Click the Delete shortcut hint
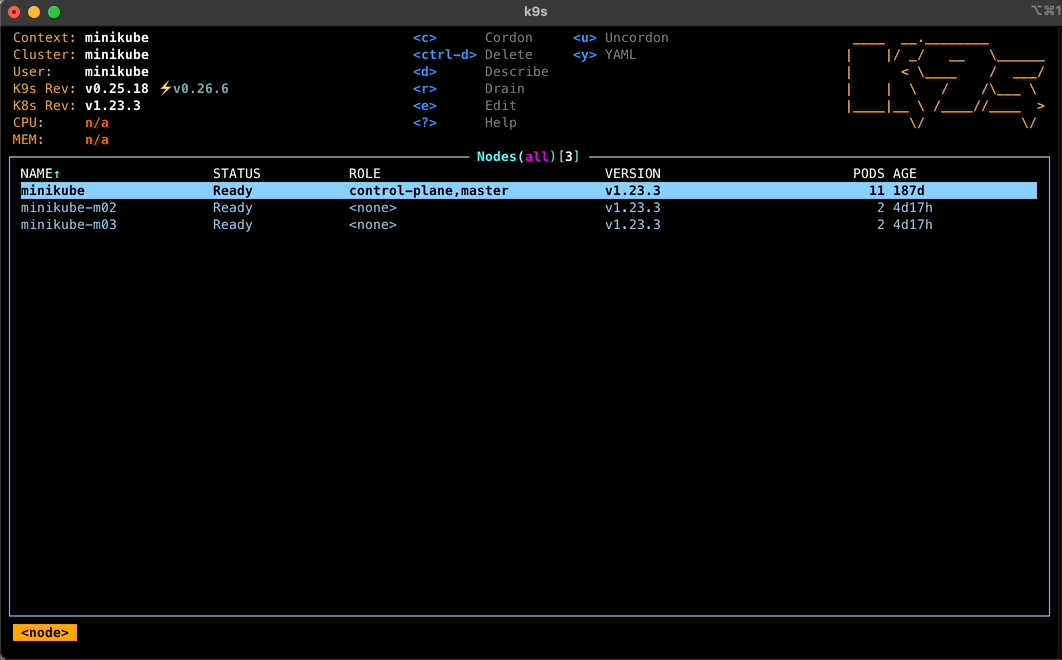 click(x=509, y=54)
